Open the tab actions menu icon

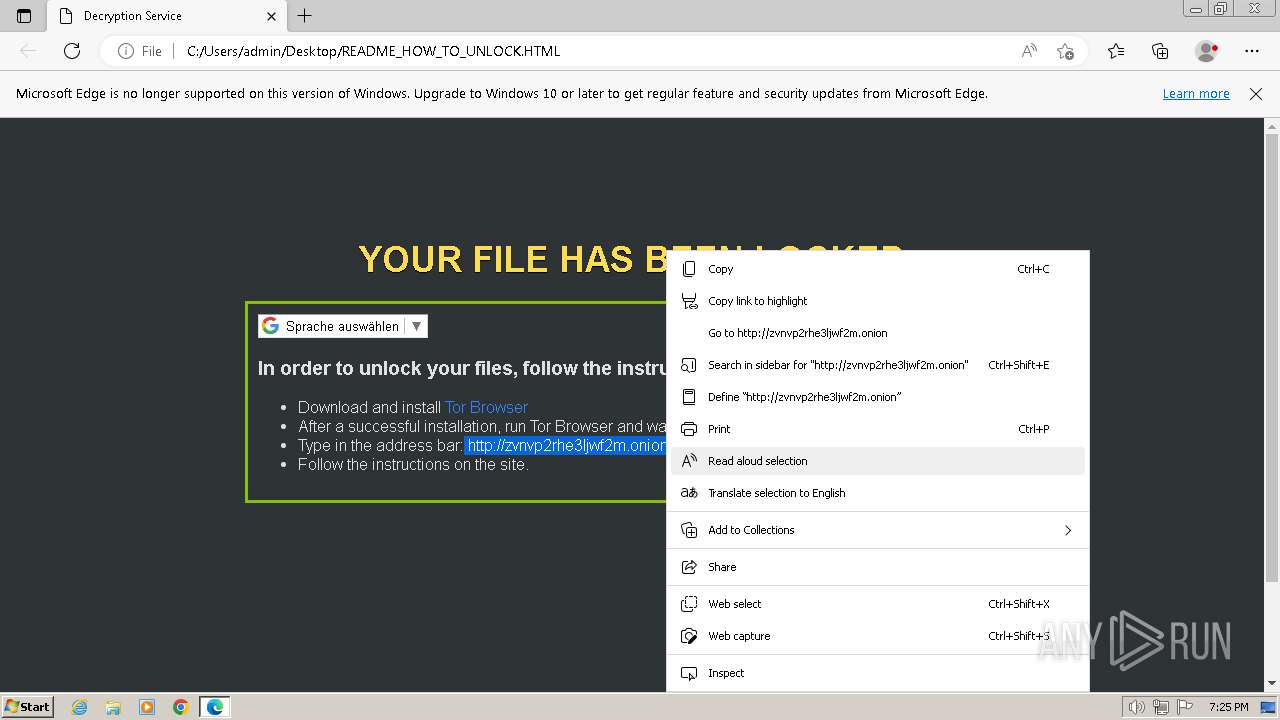coord(25,16)
